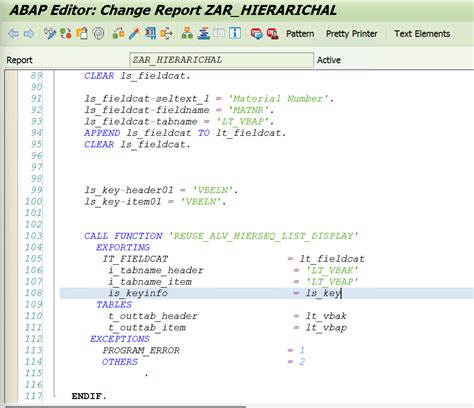Click the APPEND keyword on line 94

tap(102, 133)
